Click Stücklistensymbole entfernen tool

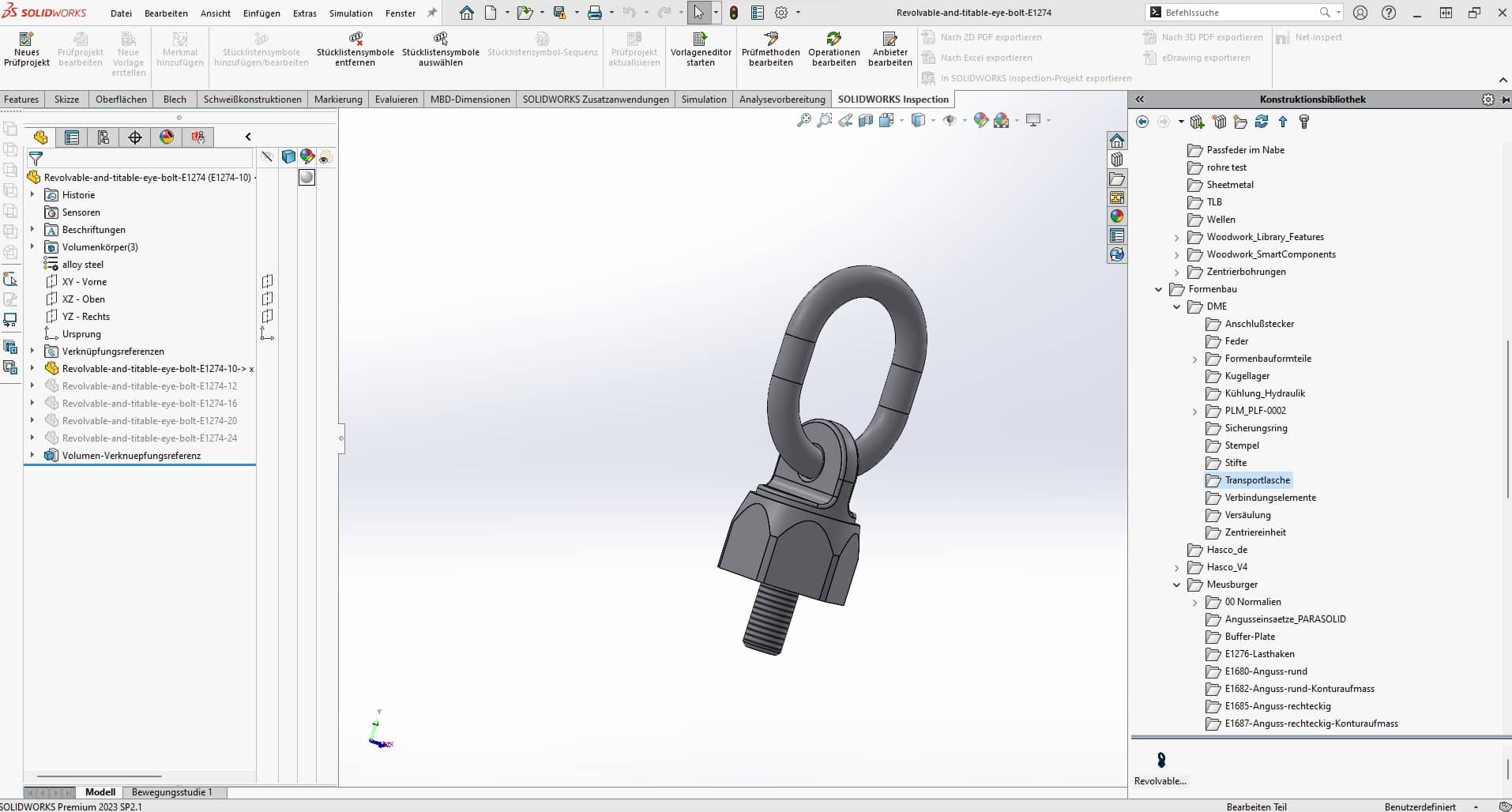click(355, 49)
